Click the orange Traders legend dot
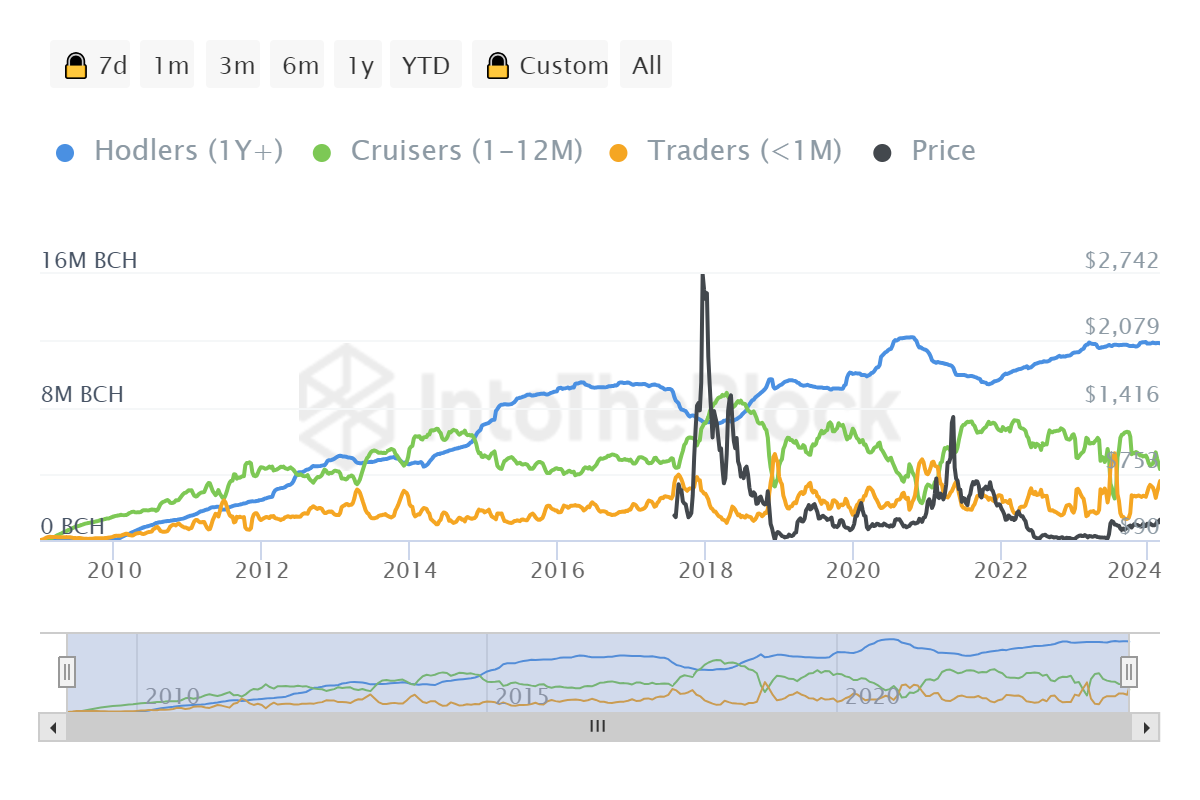Image resolution: width=1200 pixels, height=800 pixels. point(619,152)
